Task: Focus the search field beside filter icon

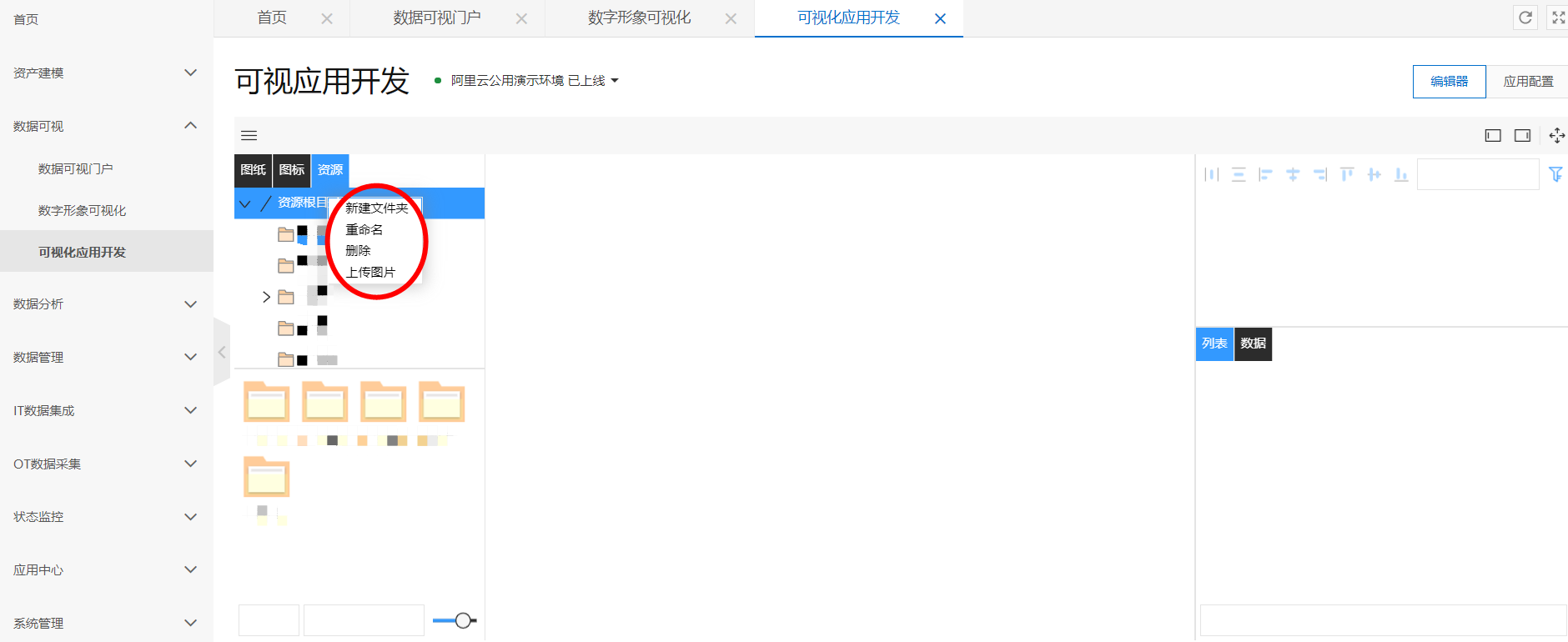Action: [x=1478, y=174]
